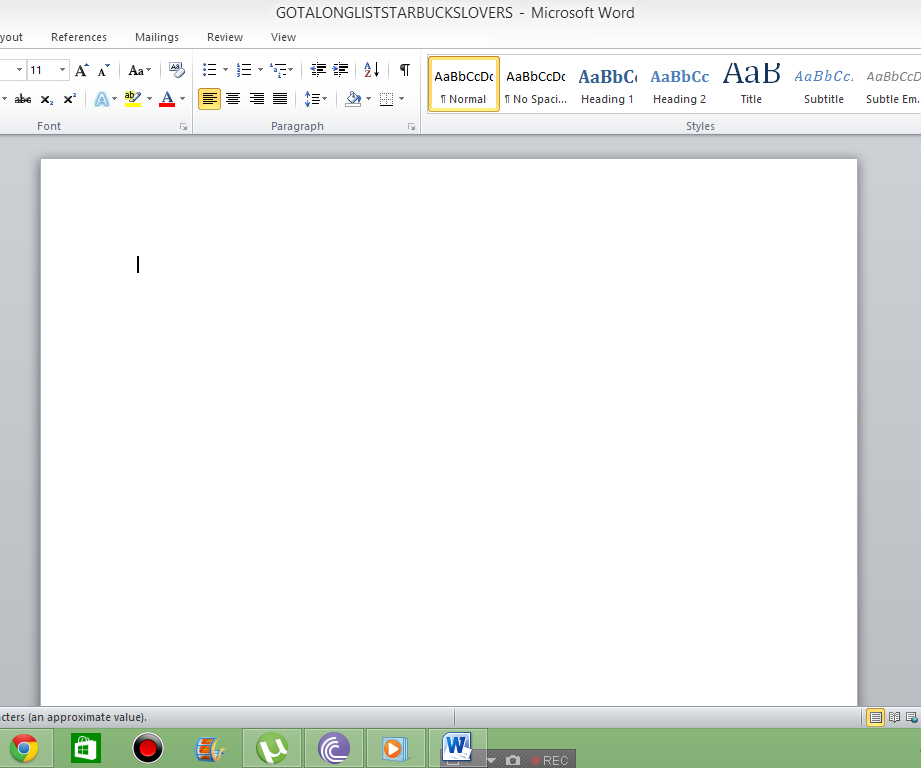Open the Mailings ribbon tab
The height and width of the screenshot is (768, 921).
[x=156, y=37]
